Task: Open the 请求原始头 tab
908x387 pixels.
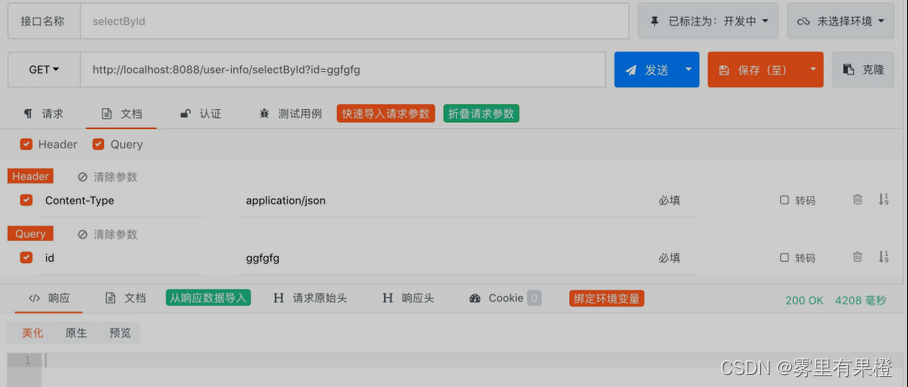Action: [310, 298]
